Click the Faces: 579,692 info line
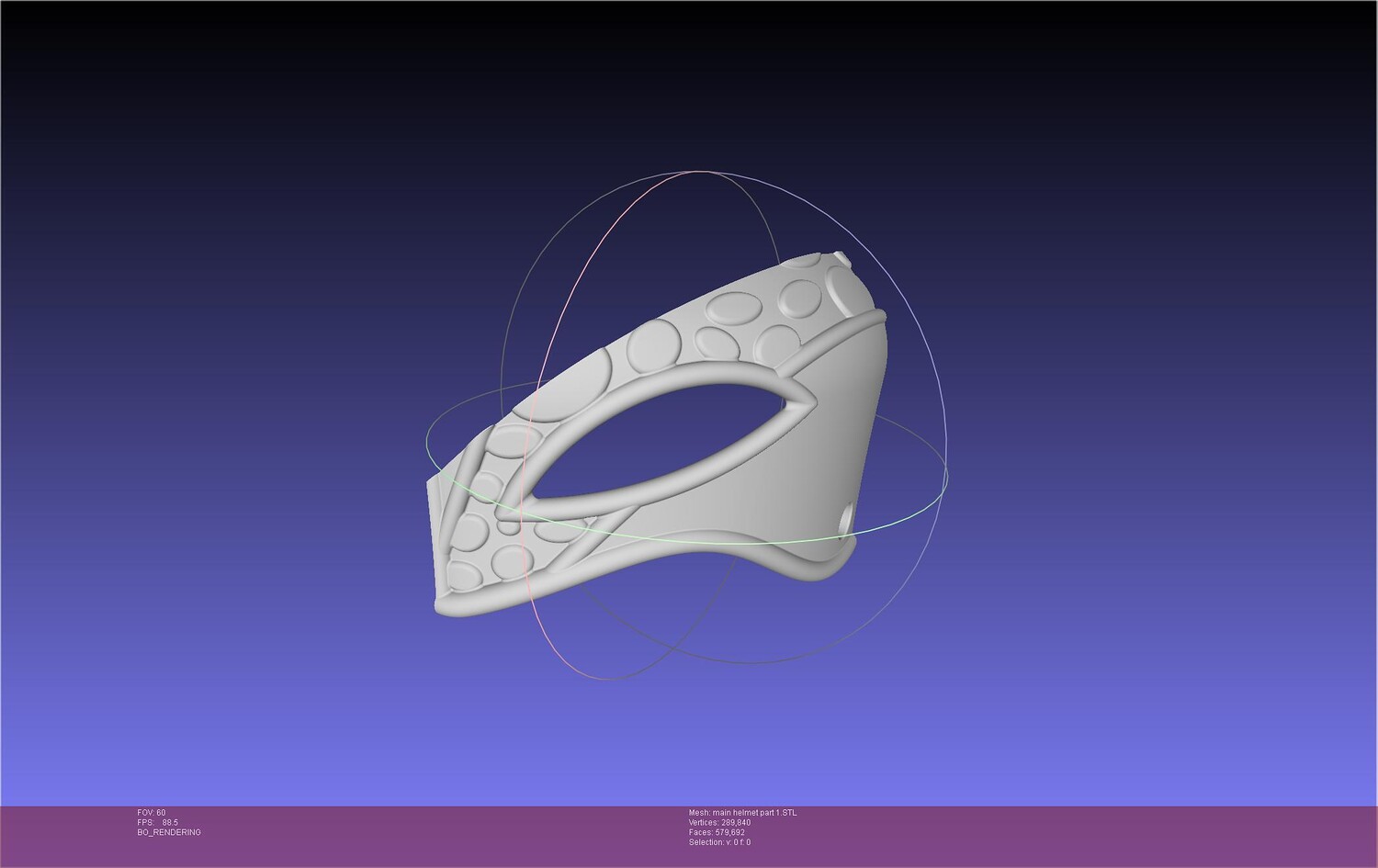 pyautogui.click(x=717, y=833)
